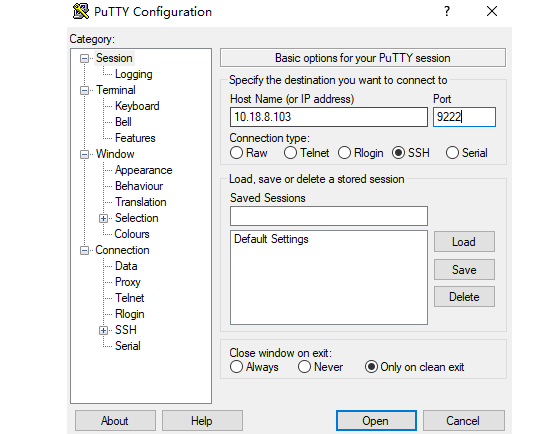Viewport: 554px width, 434px height.
Task: Click the Help button
Action: 202,421
